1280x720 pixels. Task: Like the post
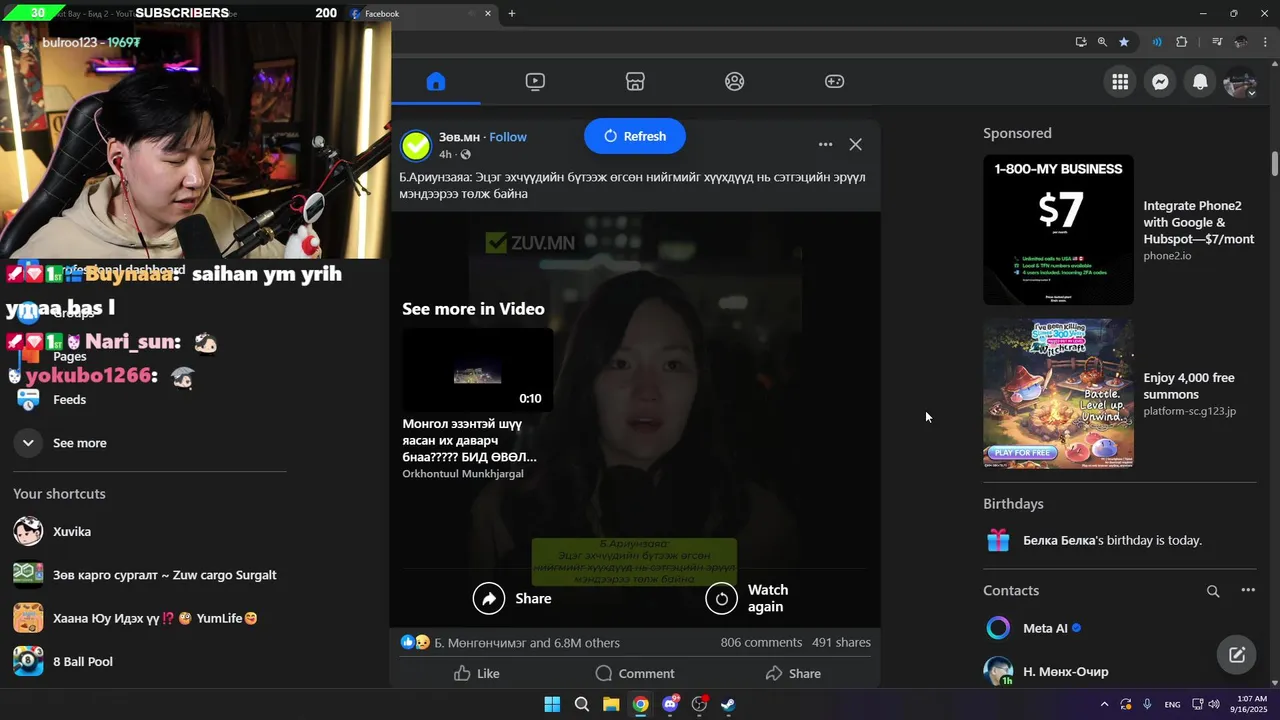click(x=477, y=673)
